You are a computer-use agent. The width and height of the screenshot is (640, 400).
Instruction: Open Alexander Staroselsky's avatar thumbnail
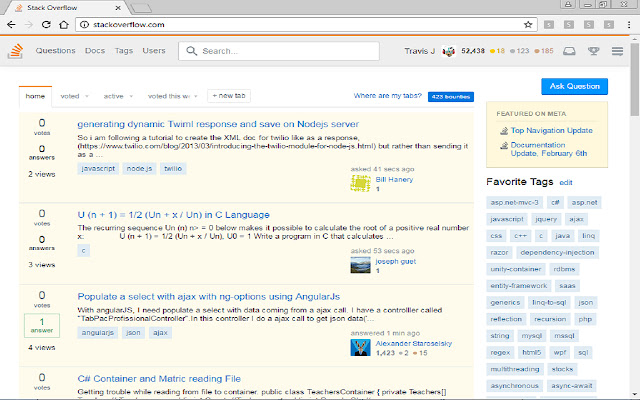[360, 347]
